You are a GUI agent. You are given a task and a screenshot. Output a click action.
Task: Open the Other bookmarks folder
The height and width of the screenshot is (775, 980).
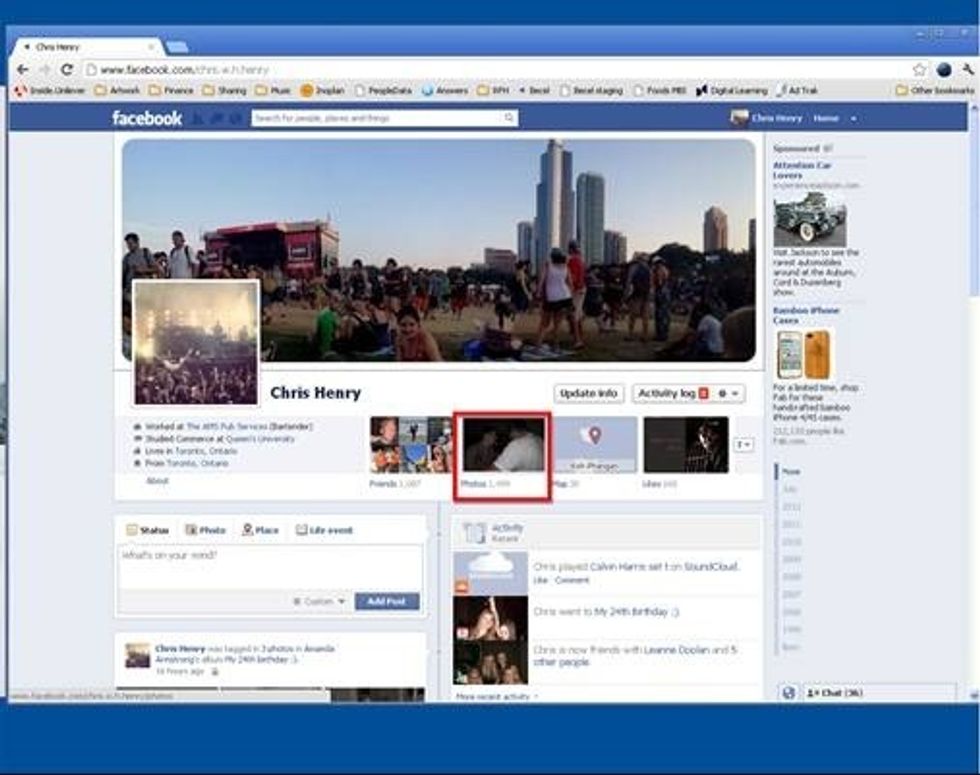935,91
